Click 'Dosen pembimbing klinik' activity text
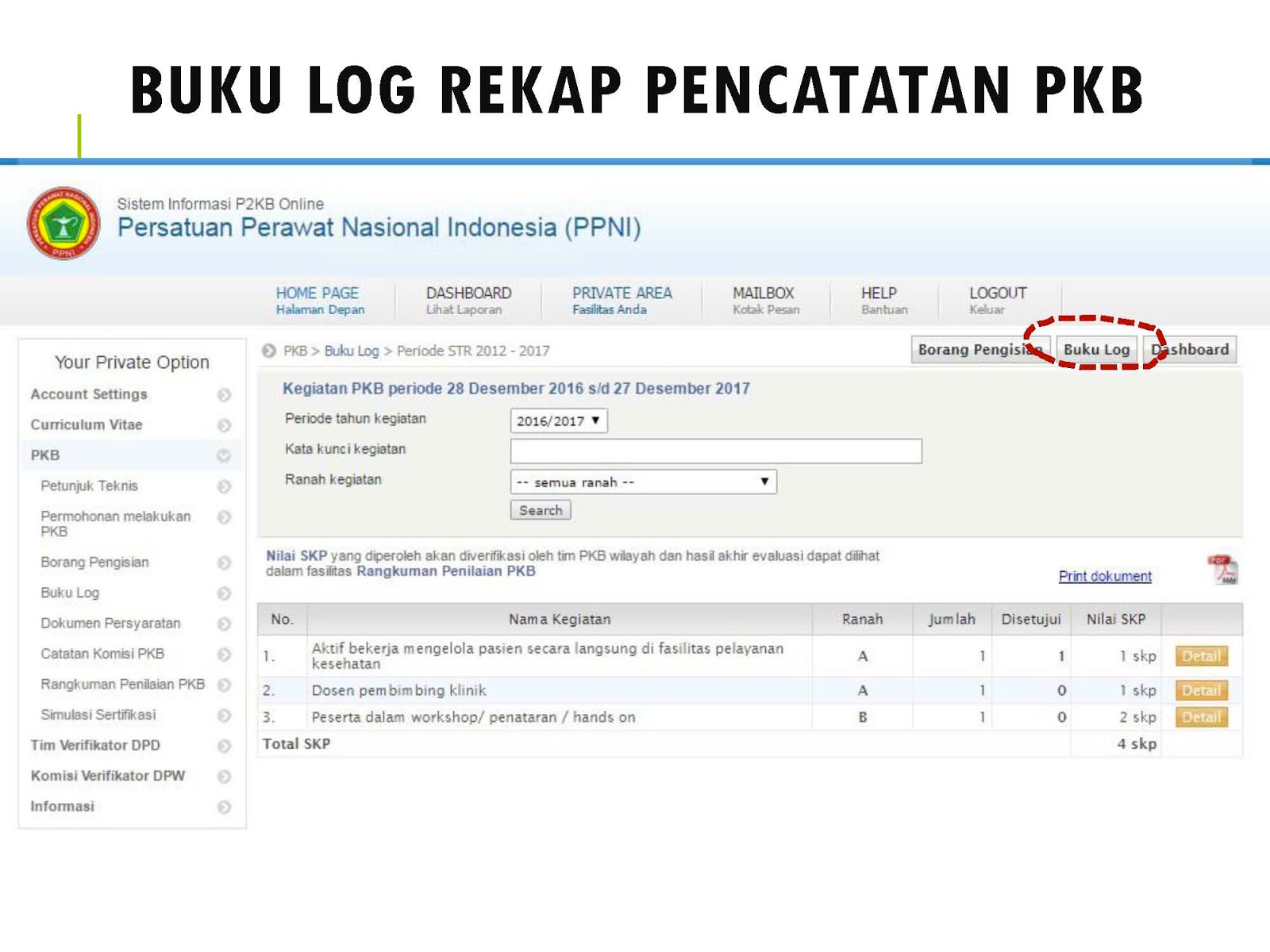Screen dimensions: 1270x952 tap(399, 690)
